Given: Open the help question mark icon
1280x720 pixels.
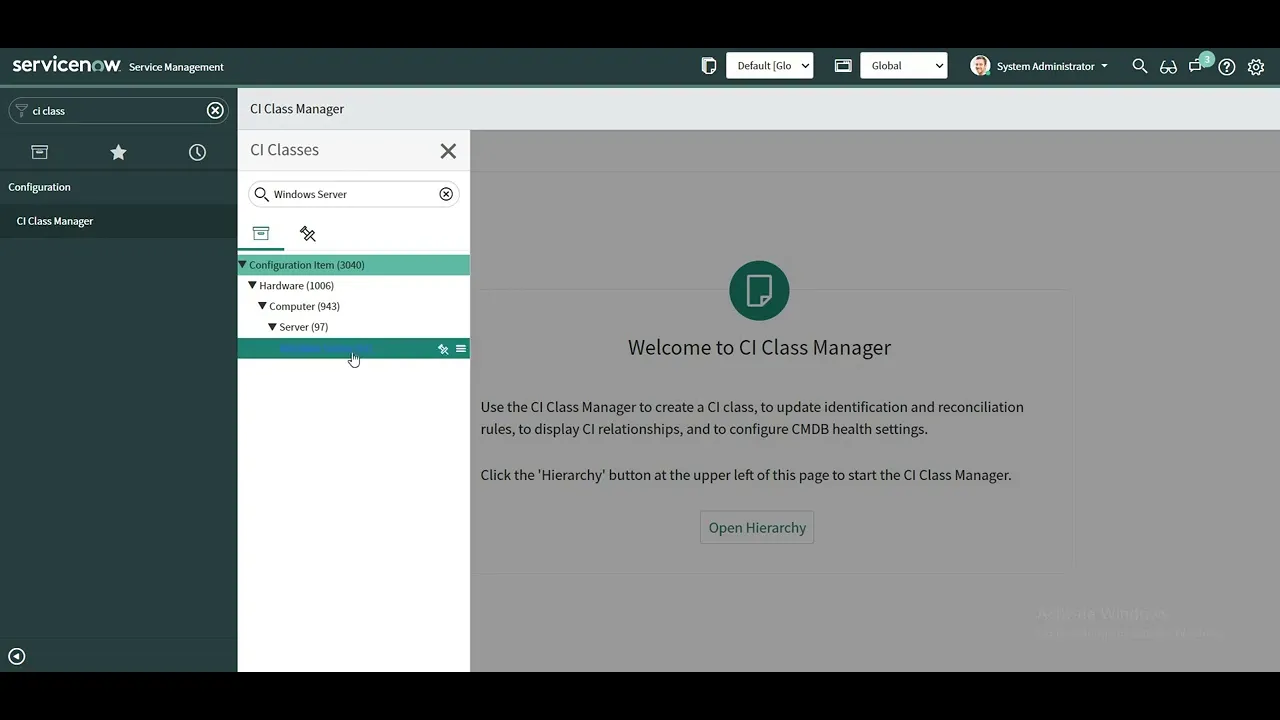Looking at the screenshot, I should tap(1227, 67).
